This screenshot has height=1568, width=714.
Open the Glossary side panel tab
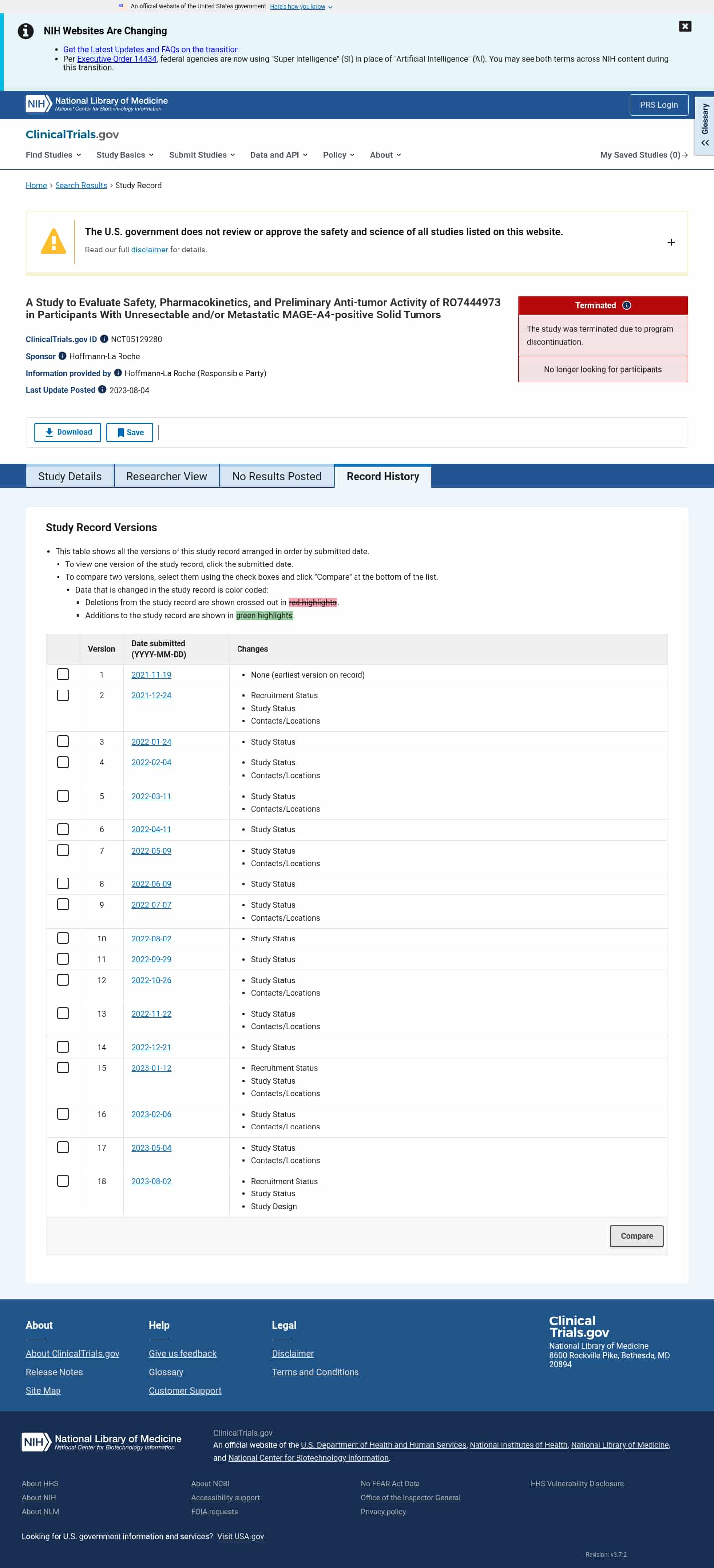click(x=704, y=125)
